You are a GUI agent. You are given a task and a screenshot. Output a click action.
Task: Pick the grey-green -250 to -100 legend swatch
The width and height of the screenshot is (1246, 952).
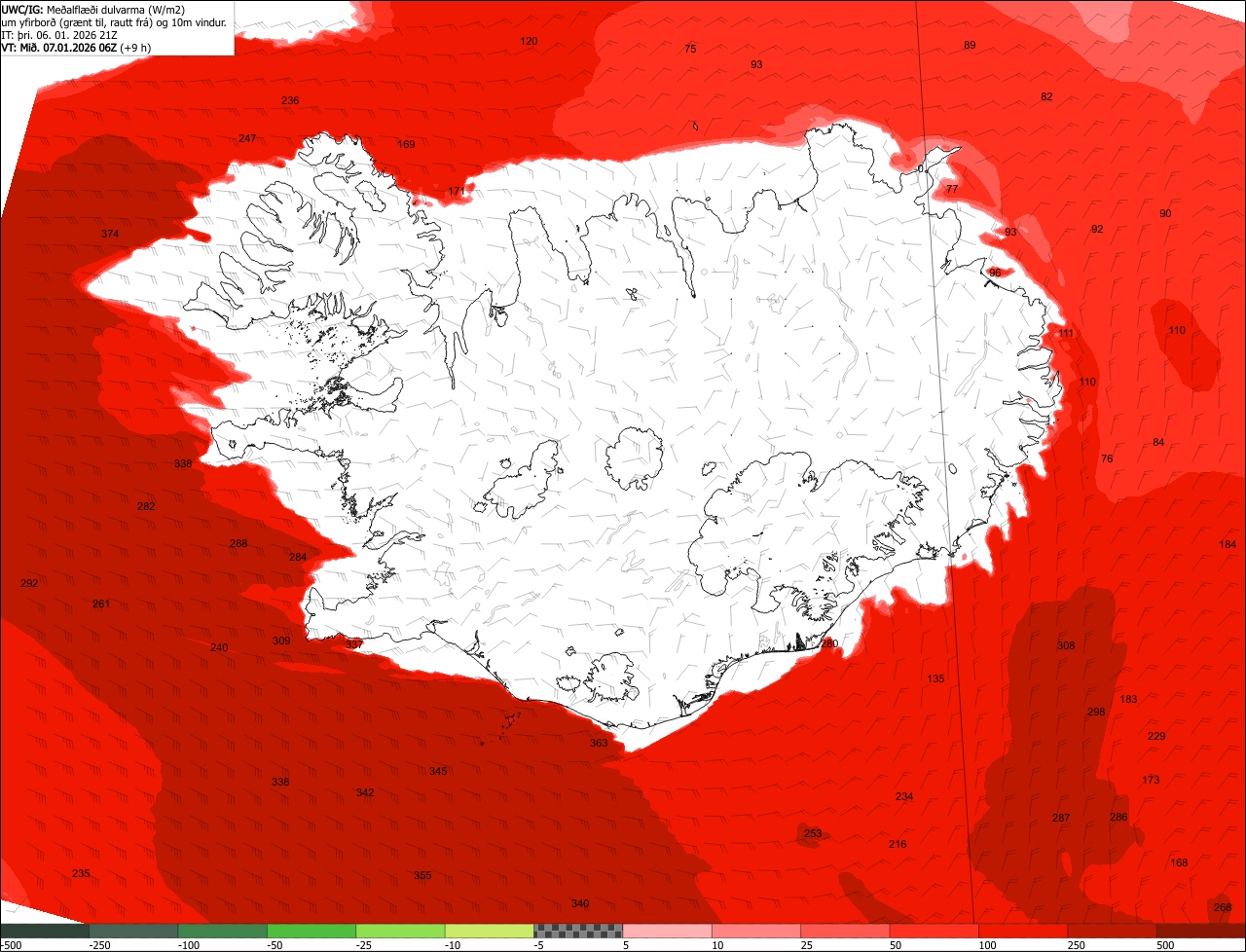tap(133, 932)
